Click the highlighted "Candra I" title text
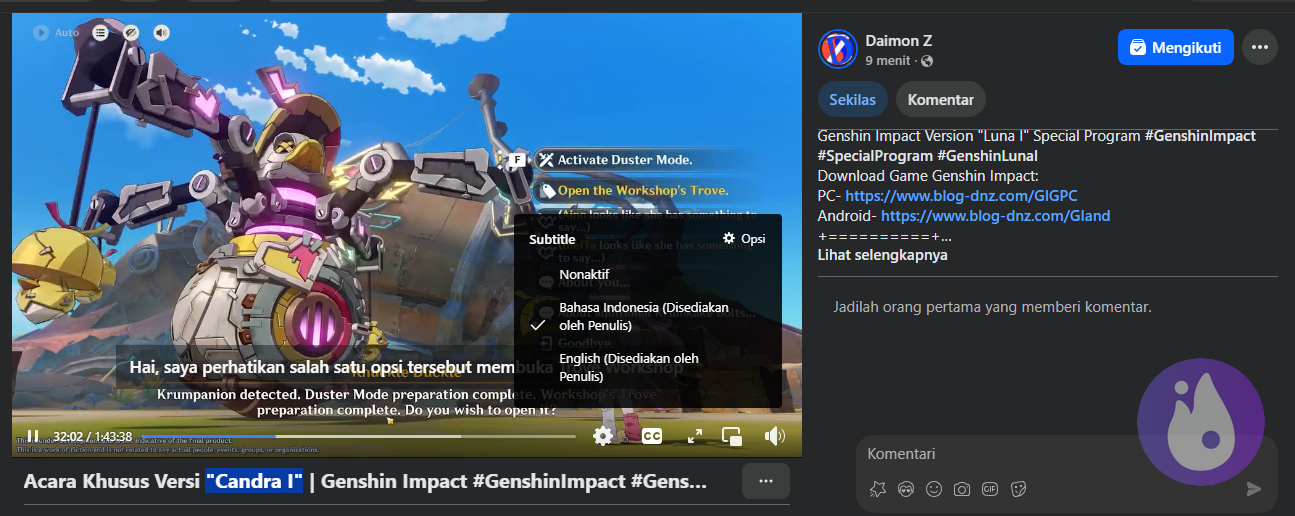This screenshot has width=1295, height=516. point(254,481)
